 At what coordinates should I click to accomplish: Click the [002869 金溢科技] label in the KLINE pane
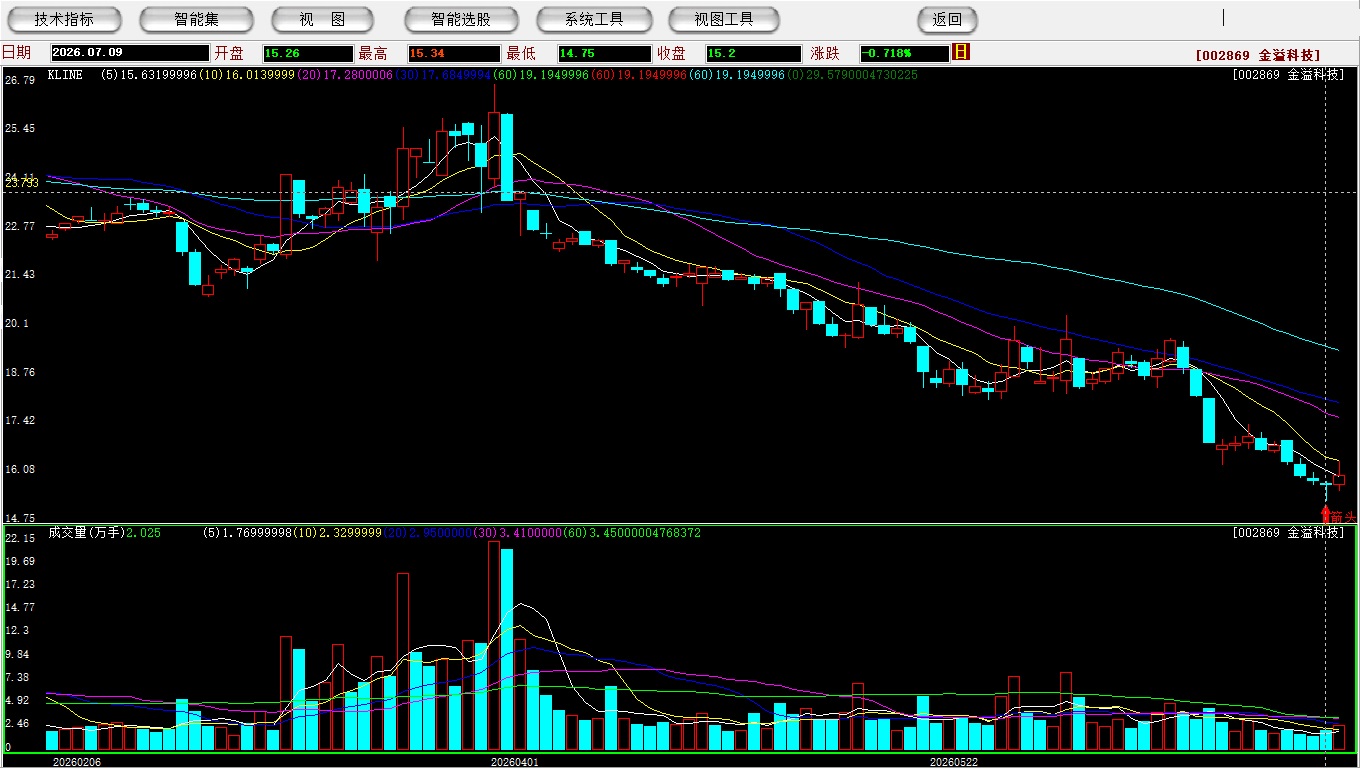(x=1288, y=75)
